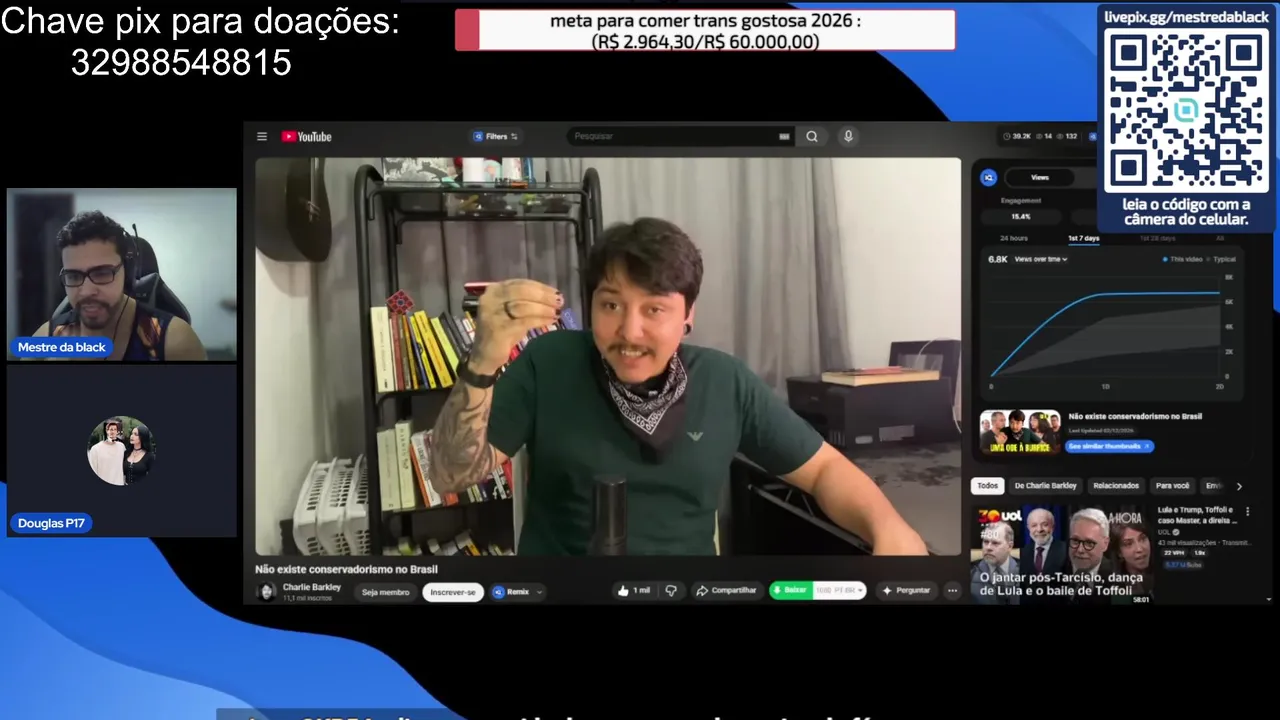Open the on-screen keyboard icon in search
Image resolution: width=1280 pixels, height=720 pixels.
785,137
